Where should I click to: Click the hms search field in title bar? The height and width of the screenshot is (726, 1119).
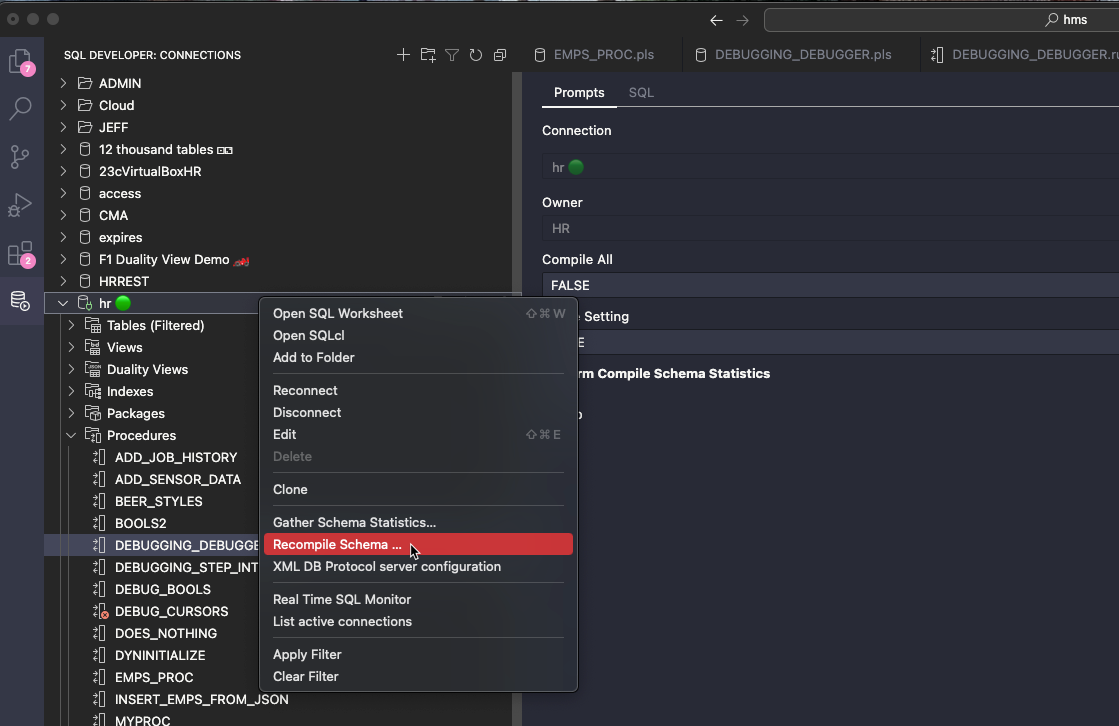pos(940,20)
